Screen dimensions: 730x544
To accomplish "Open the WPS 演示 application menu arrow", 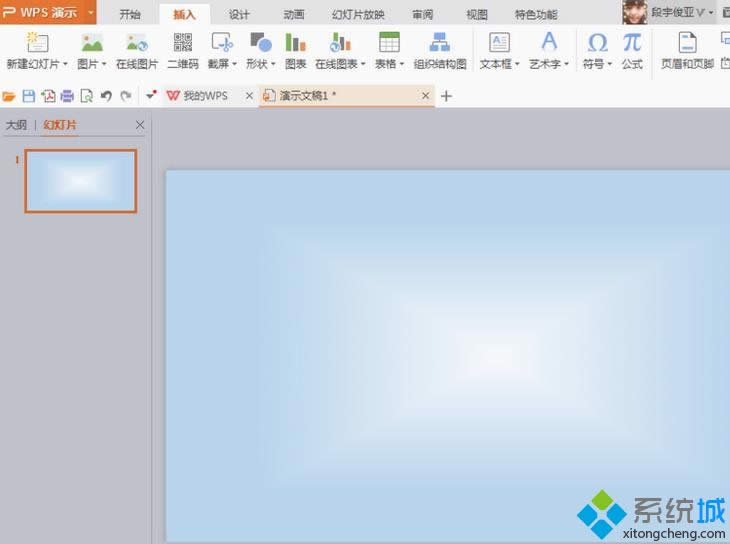I will (91, 13).
